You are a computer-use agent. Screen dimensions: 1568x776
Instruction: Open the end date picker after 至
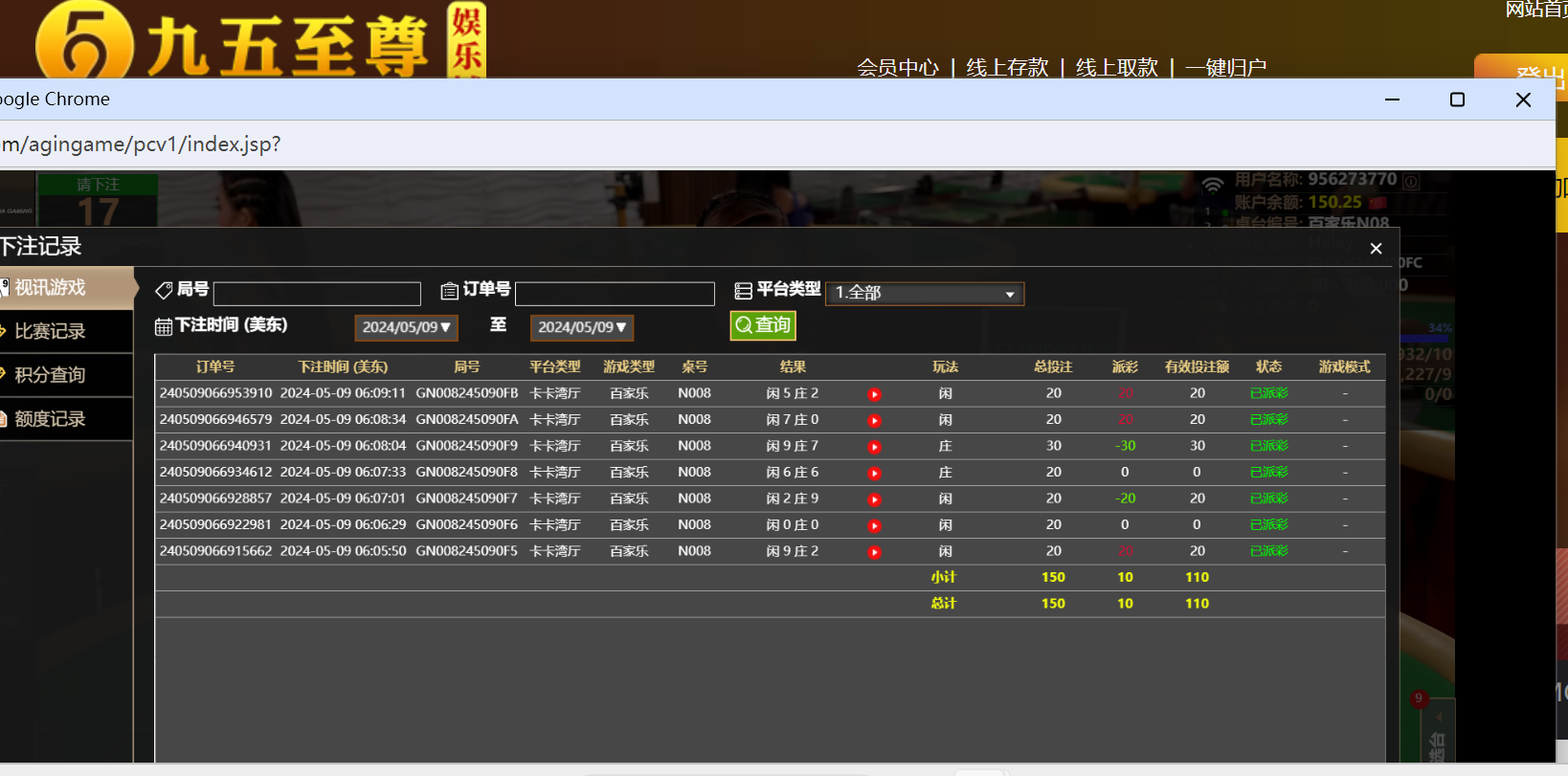pos(582,327)
